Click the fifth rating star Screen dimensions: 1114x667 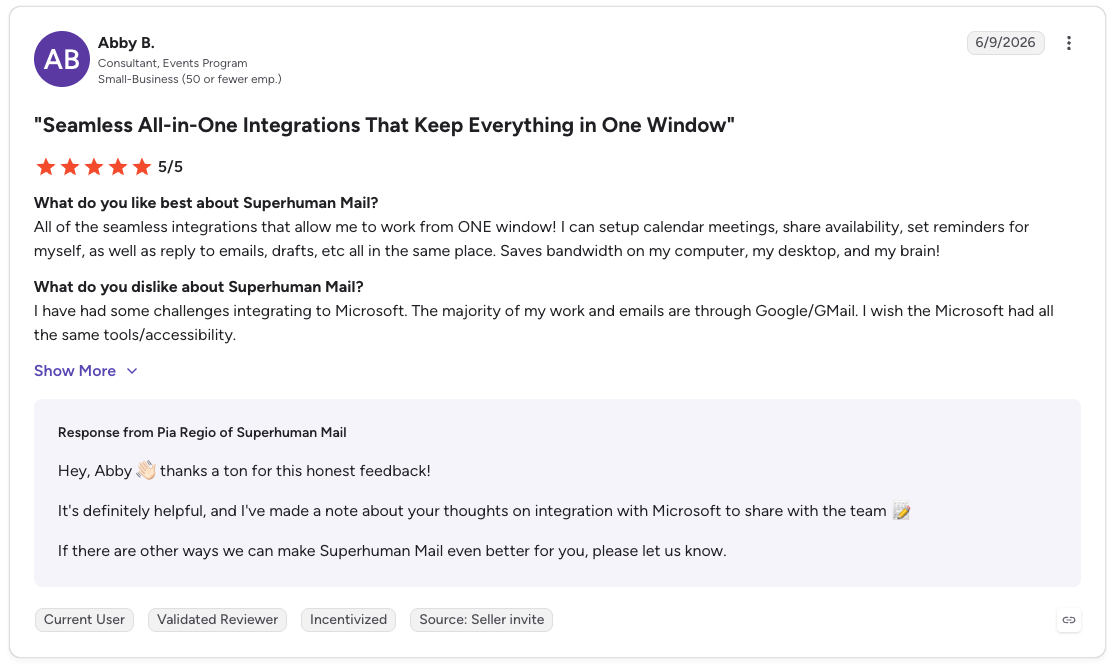[142, 167]
